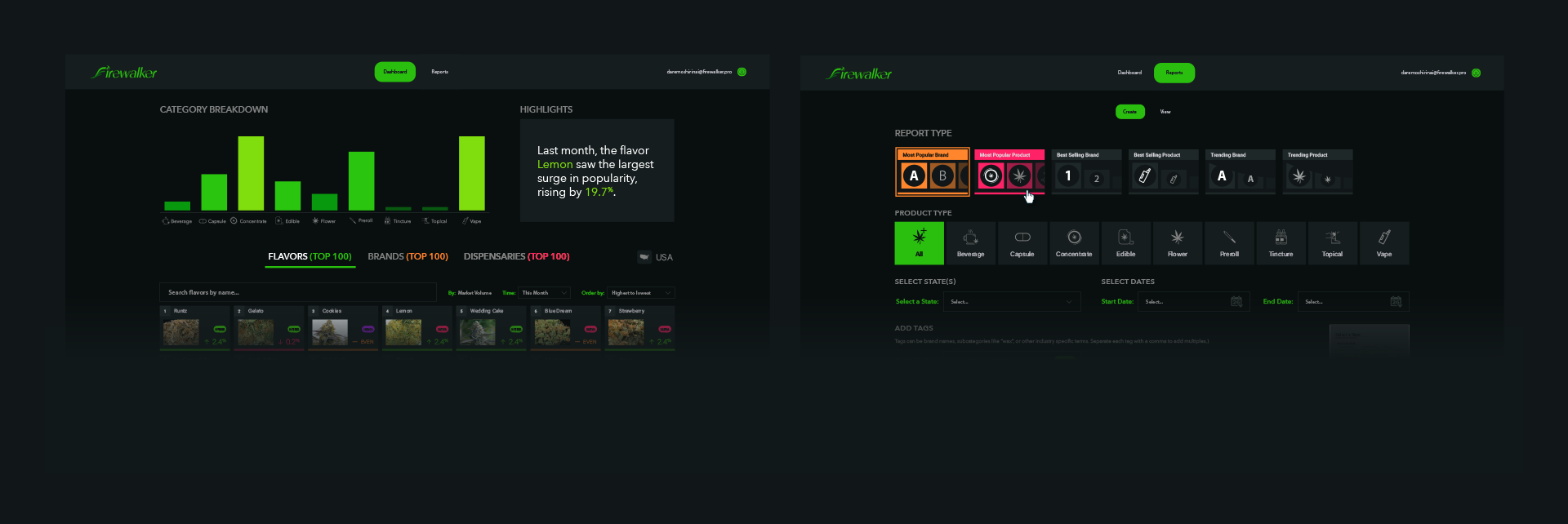The height and width of the screenshot is (524, 1568).
Task: Open the Time 'This Month' dropdown
Action: (x=545, y=293)
